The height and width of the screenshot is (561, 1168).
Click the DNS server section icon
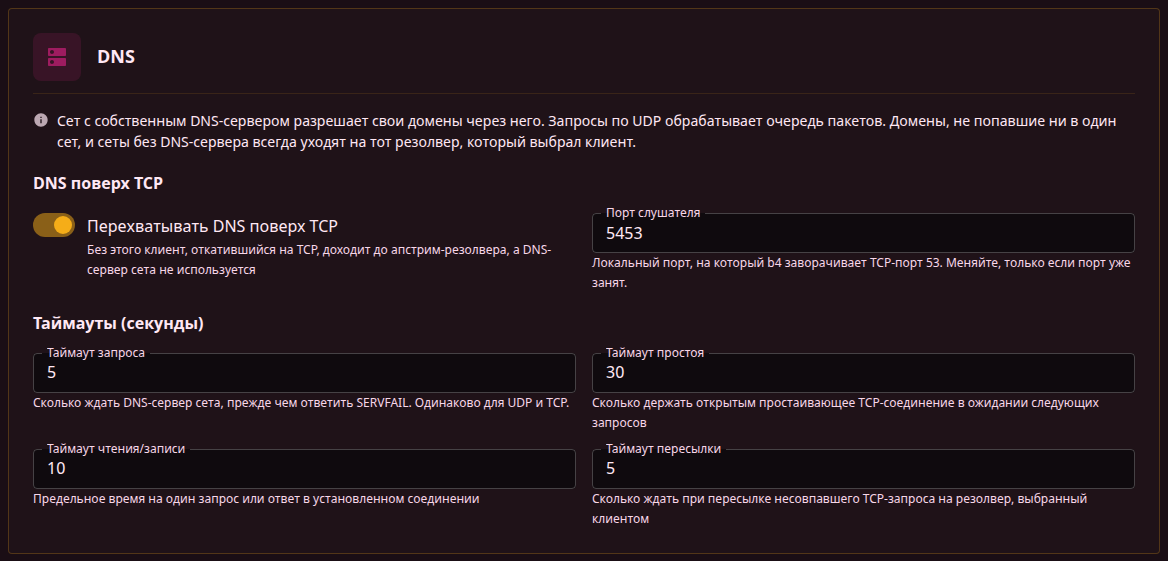coord(57,57)
